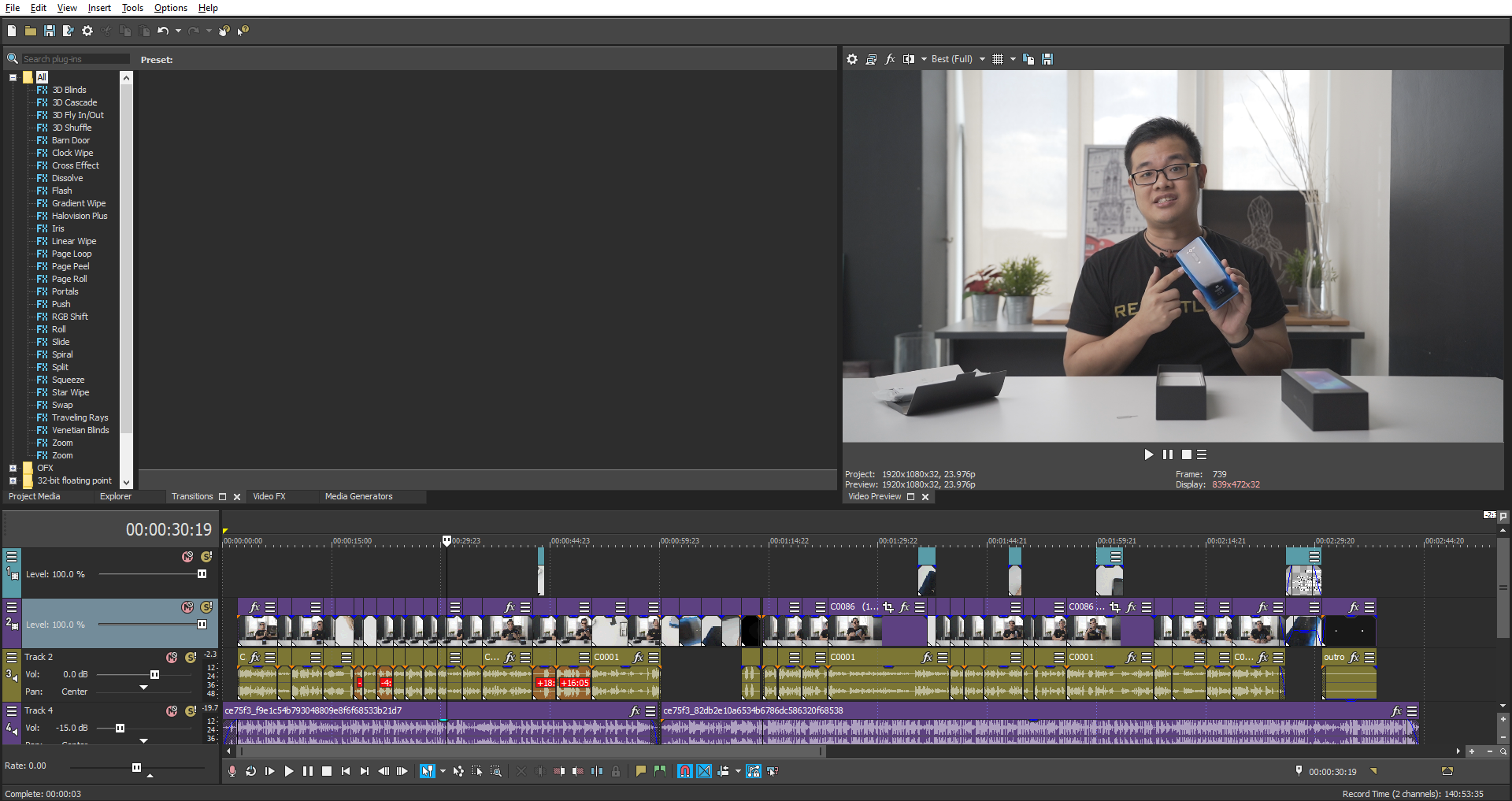Select the Cross Effect transition

coord(76,165)
